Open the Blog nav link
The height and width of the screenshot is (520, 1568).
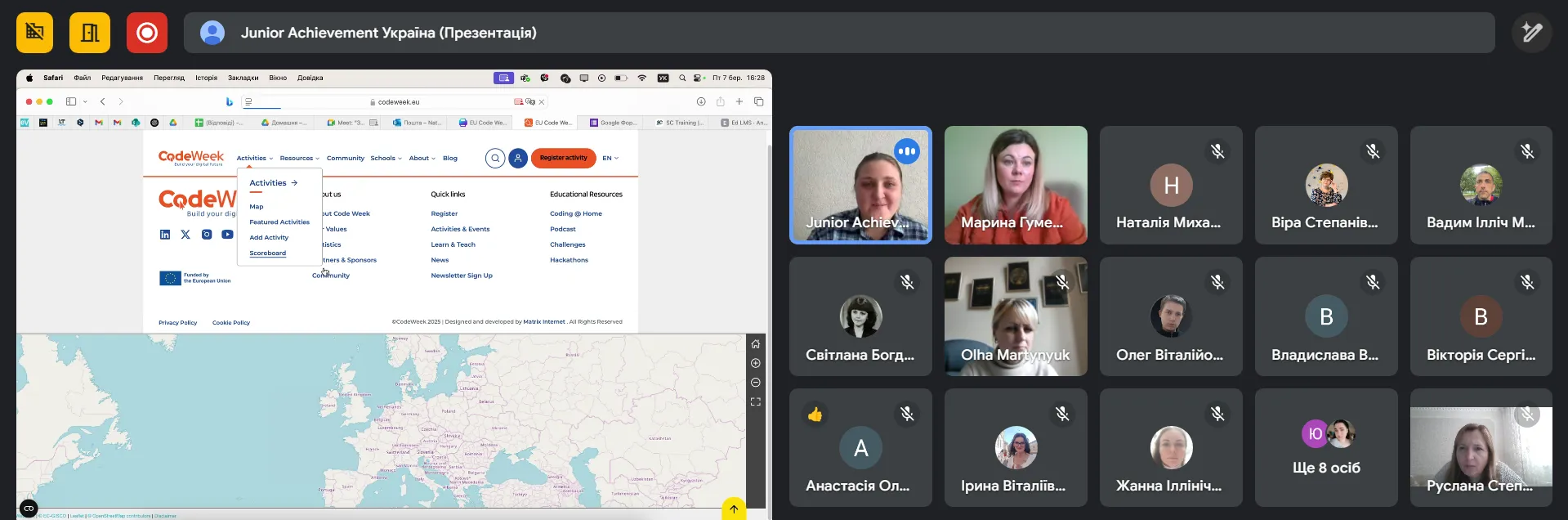coord(450,159)
